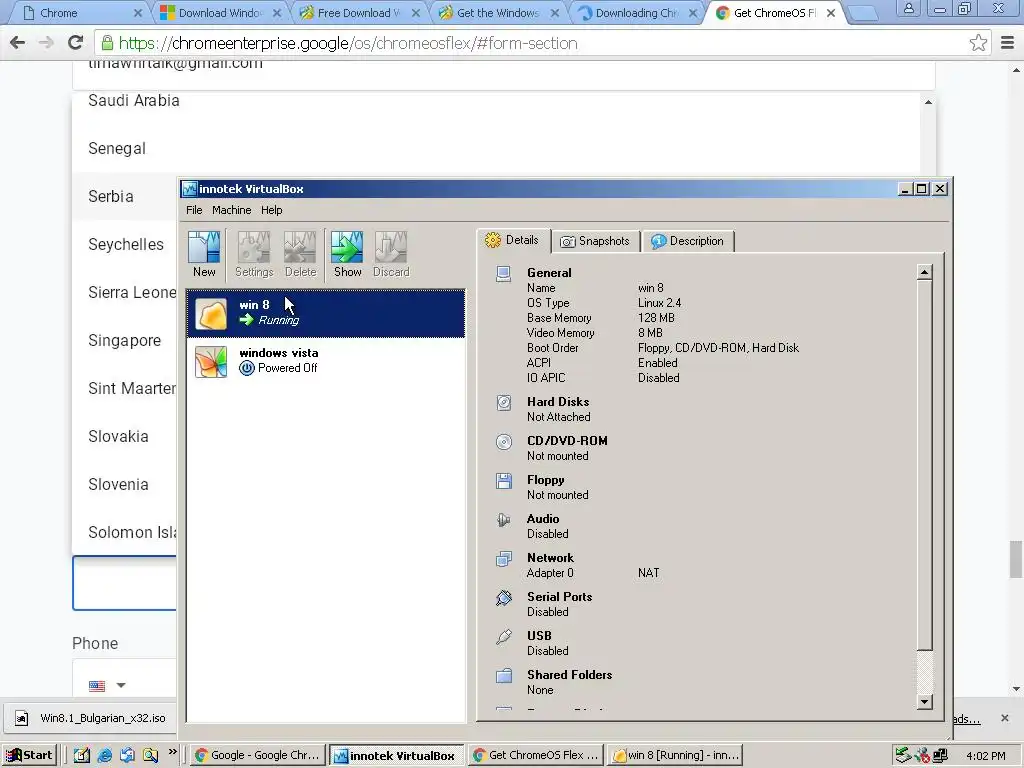Bookmark page with the star icon
The image size is (1024, 768).
coord(978,43)
